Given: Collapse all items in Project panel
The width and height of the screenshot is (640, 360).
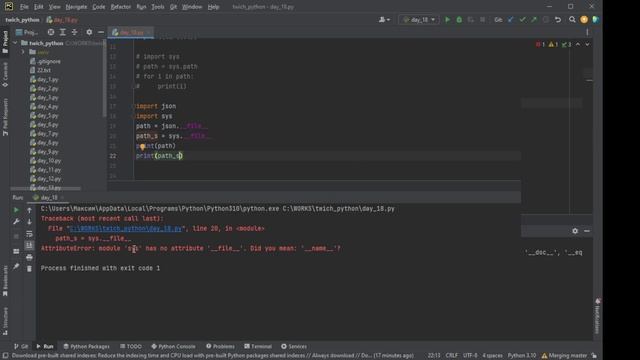Looking at the screenshot, I should (74, 32).
